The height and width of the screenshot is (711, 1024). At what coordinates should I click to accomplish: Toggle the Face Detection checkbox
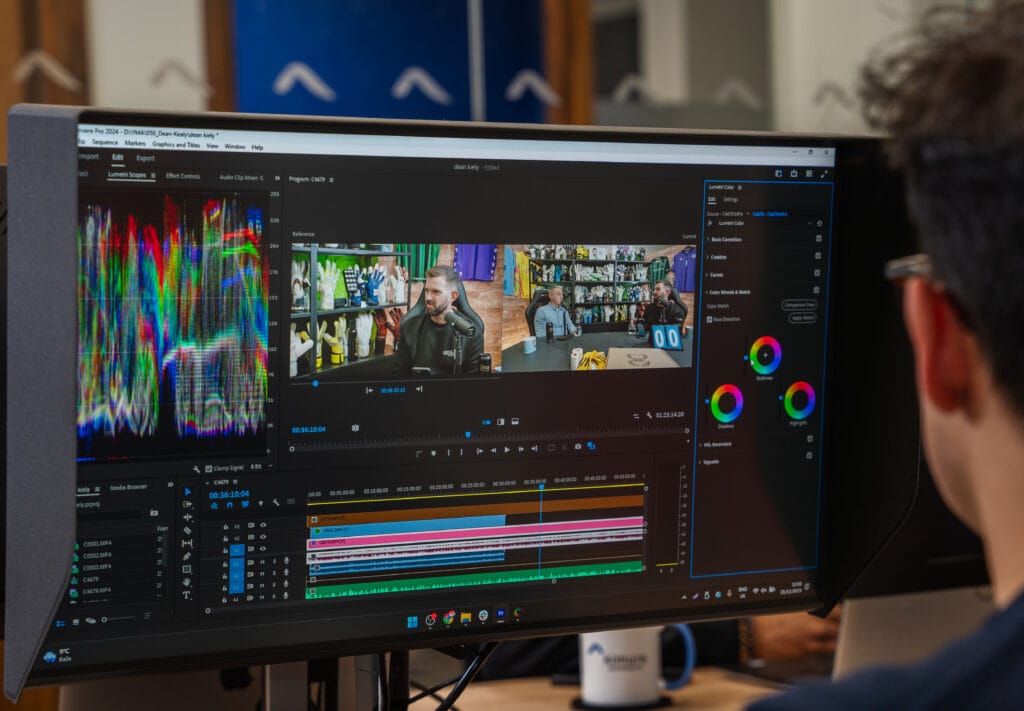click(x=710, y=320)
